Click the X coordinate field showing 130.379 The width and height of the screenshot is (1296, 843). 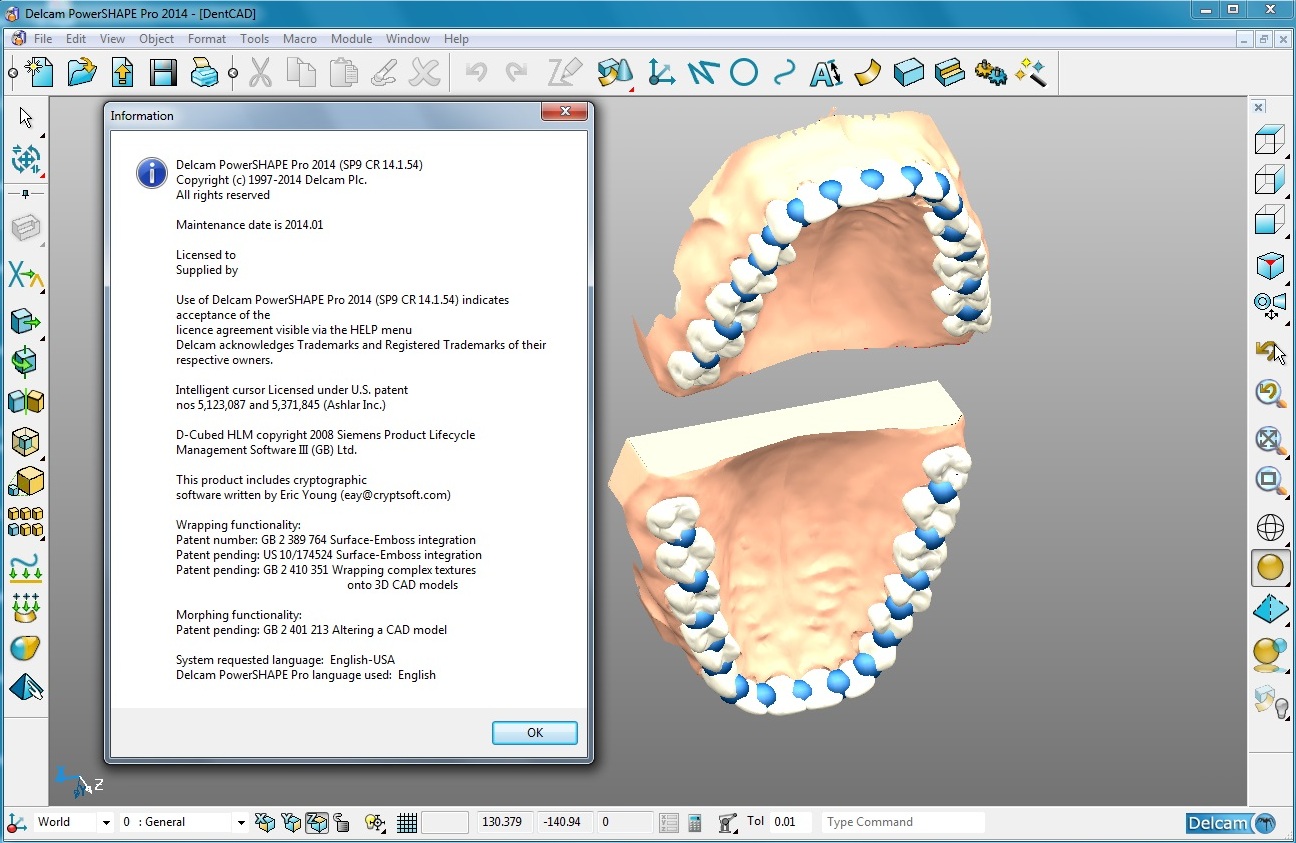[x=503, y=822]
